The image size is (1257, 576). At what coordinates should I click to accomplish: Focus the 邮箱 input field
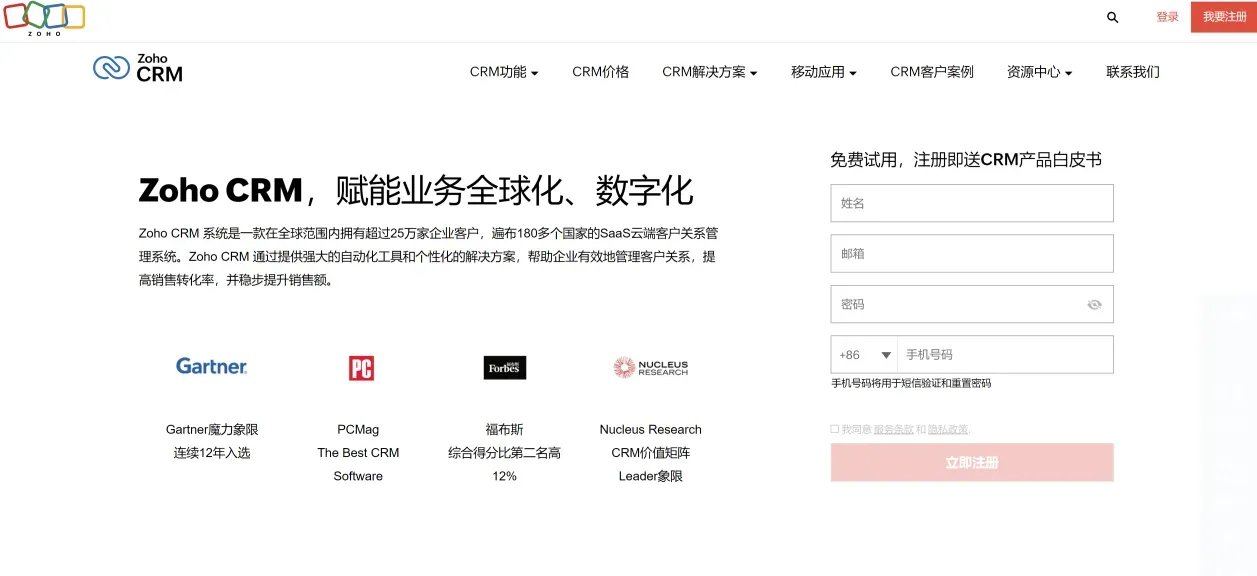tap(972, 254)
